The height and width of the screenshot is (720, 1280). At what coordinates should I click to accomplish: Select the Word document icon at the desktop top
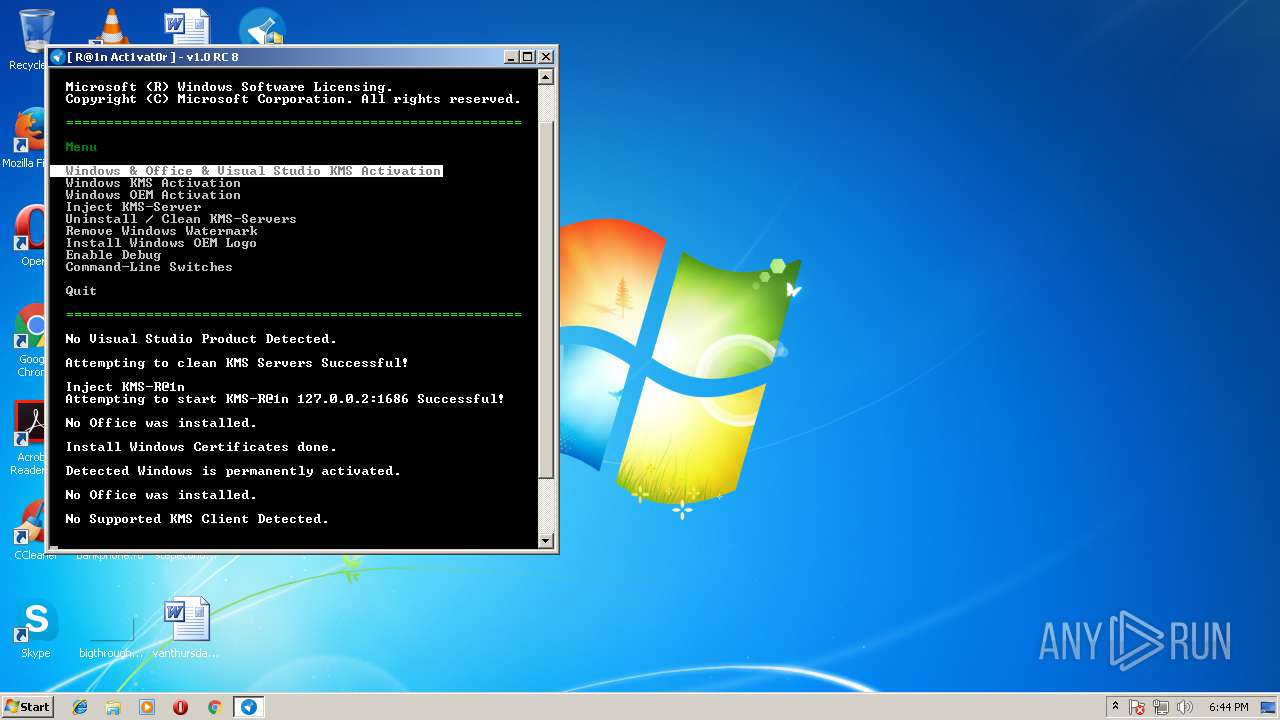[186, 27]
